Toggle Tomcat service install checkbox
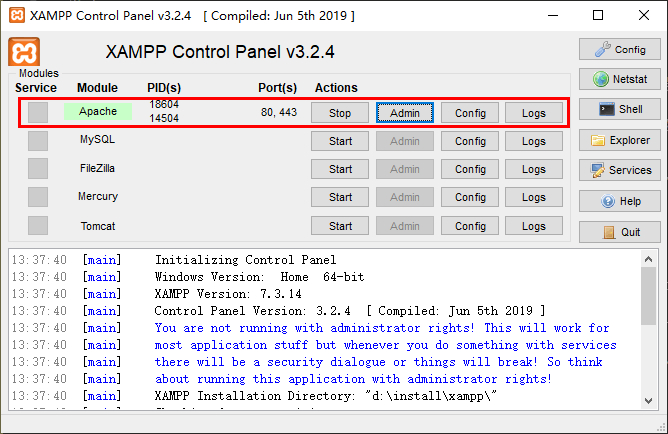 38,225
